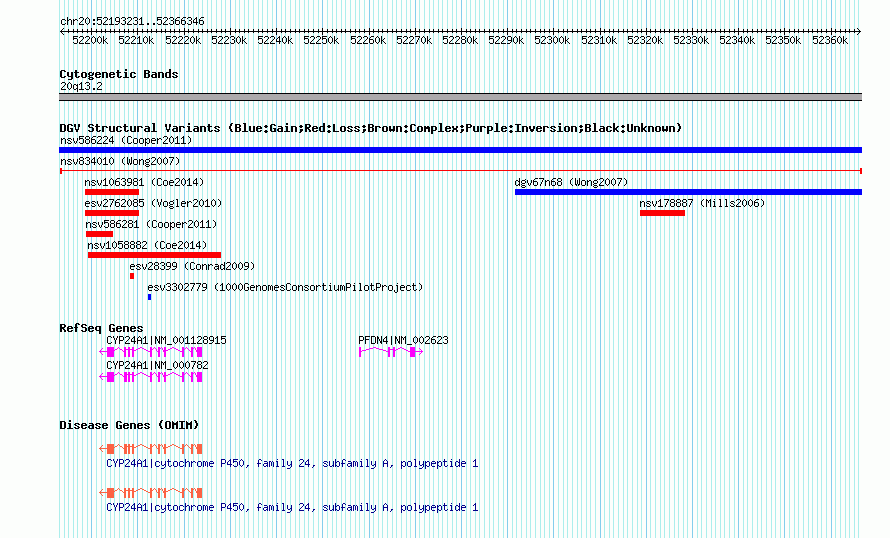Click the ruler's left end arrow
This screenshot has height=538, width=890.
(x=62, y=32)
